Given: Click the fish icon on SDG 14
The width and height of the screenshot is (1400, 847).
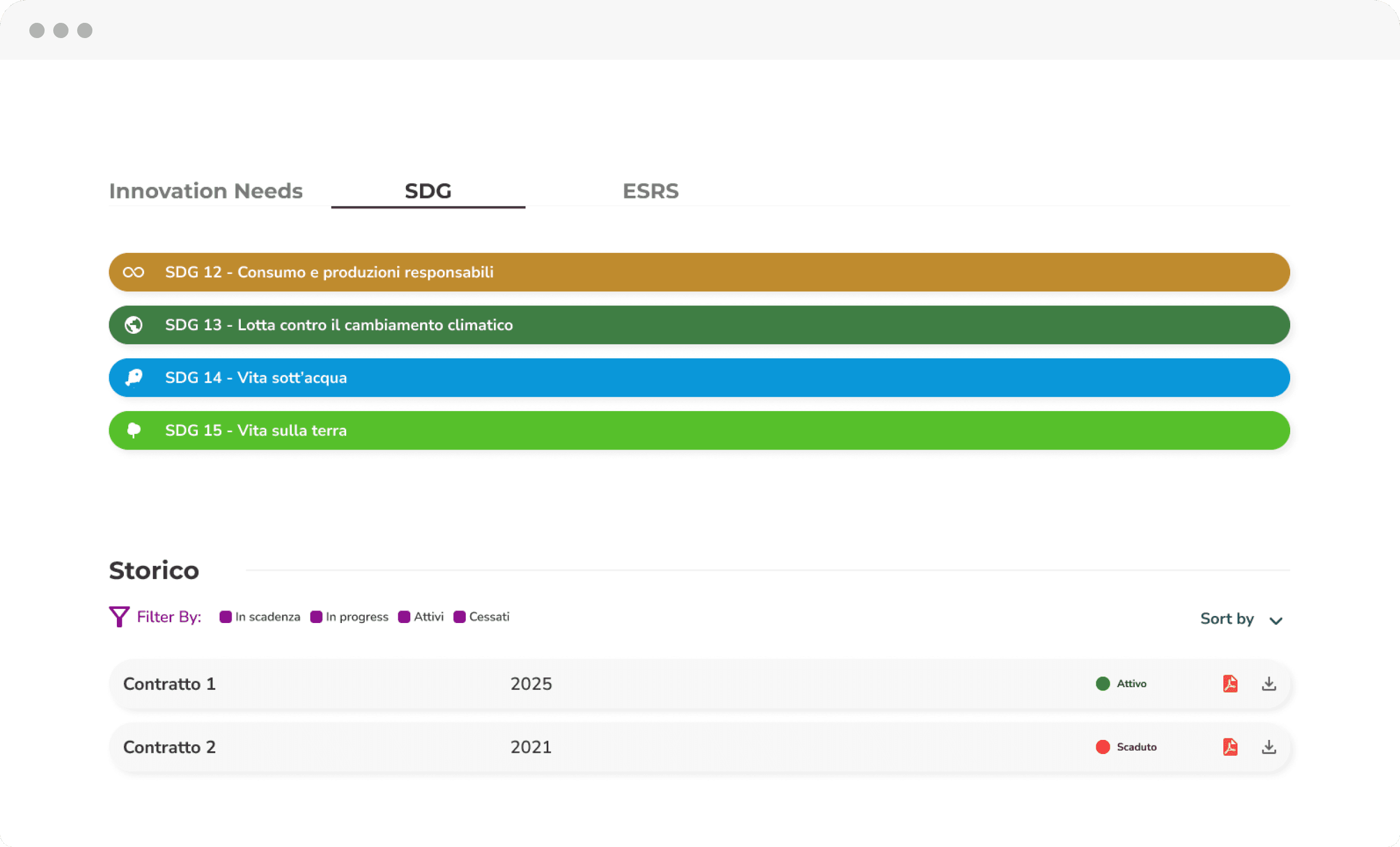Looking at the screenshot, I should [134, 377].
